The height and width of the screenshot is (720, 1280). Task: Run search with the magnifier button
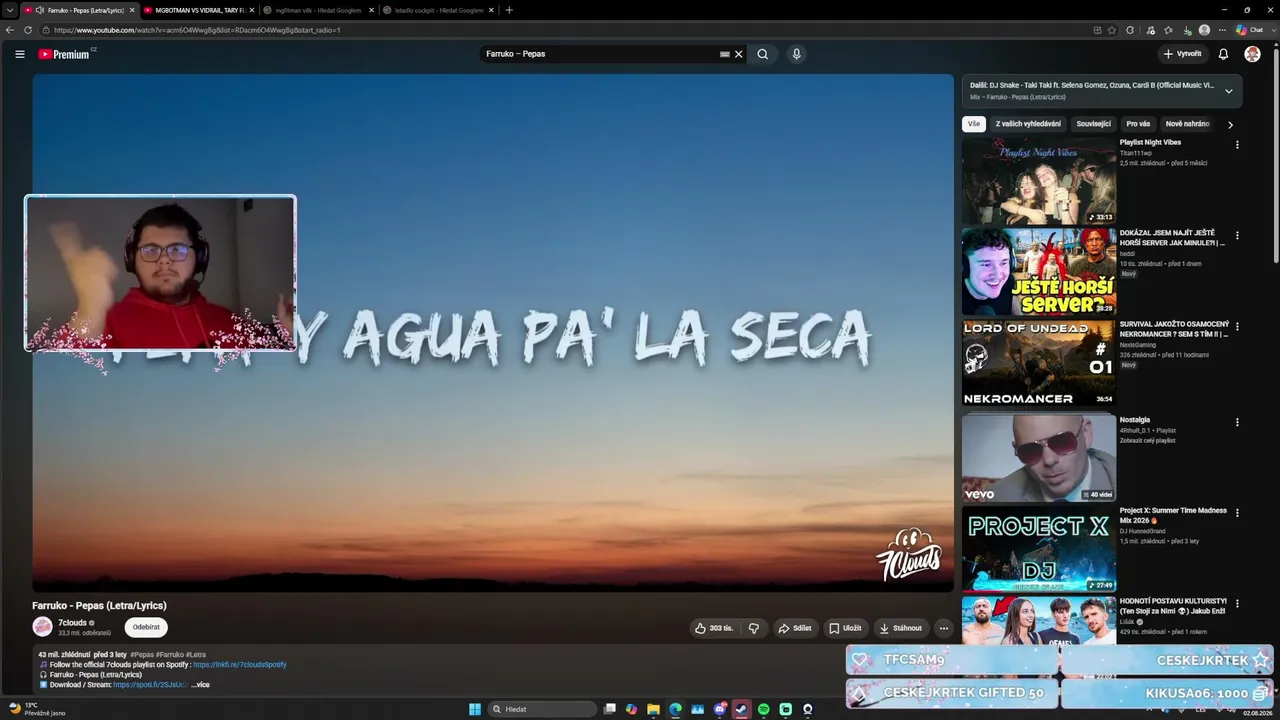pos(762,54)
